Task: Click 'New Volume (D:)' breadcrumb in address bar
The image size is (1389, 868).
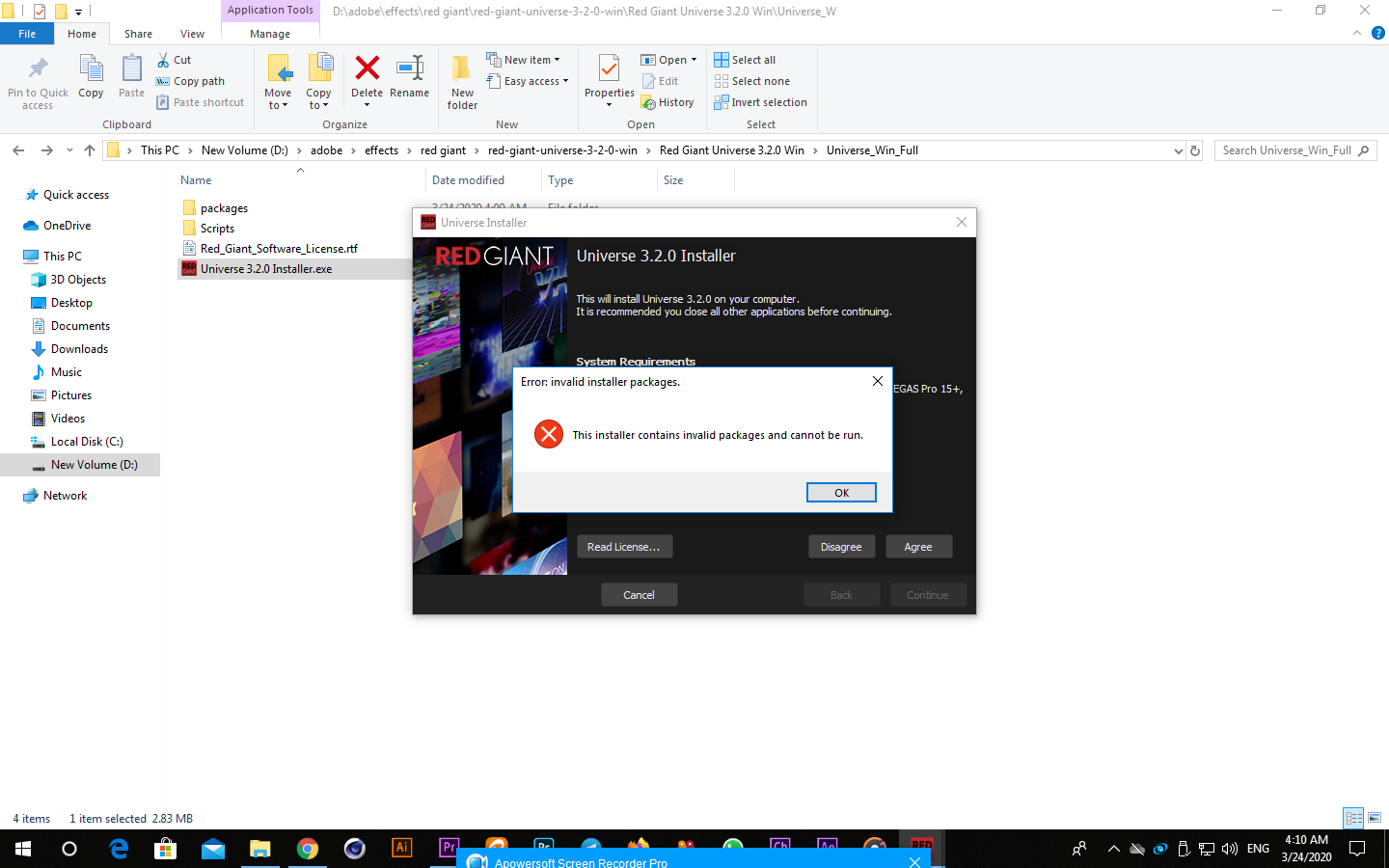Action: (x=245, y=150)
